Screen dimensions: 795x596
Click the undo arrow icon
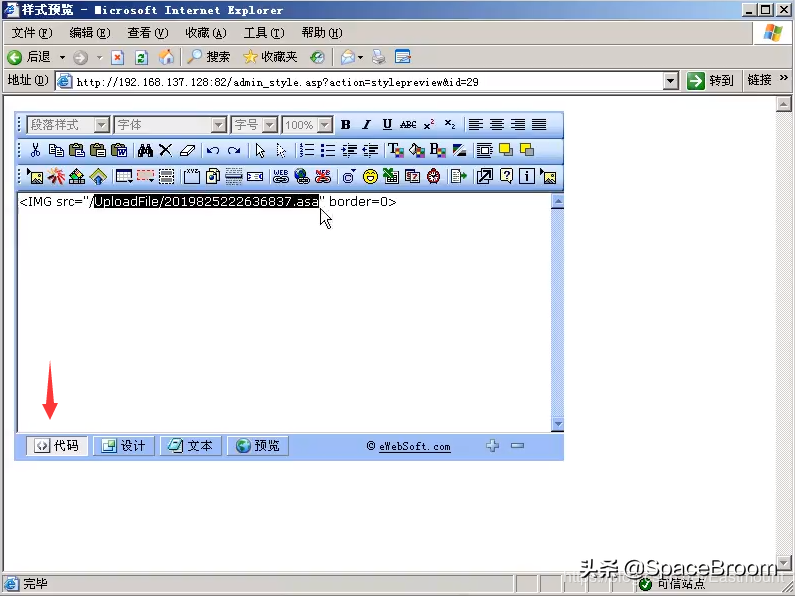(213, 151)
